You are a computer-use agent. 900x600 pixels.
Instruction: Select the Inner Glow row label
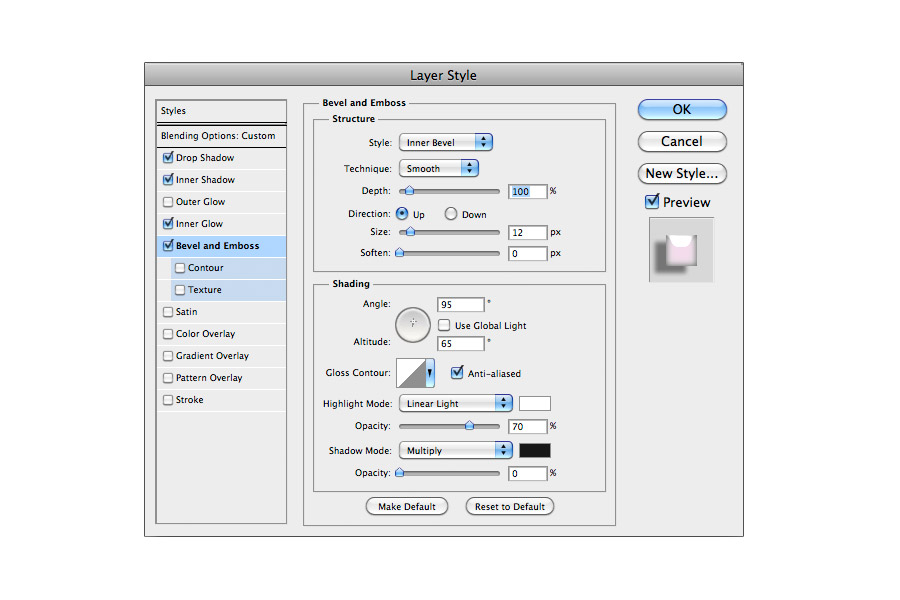[x=199, y=223]
